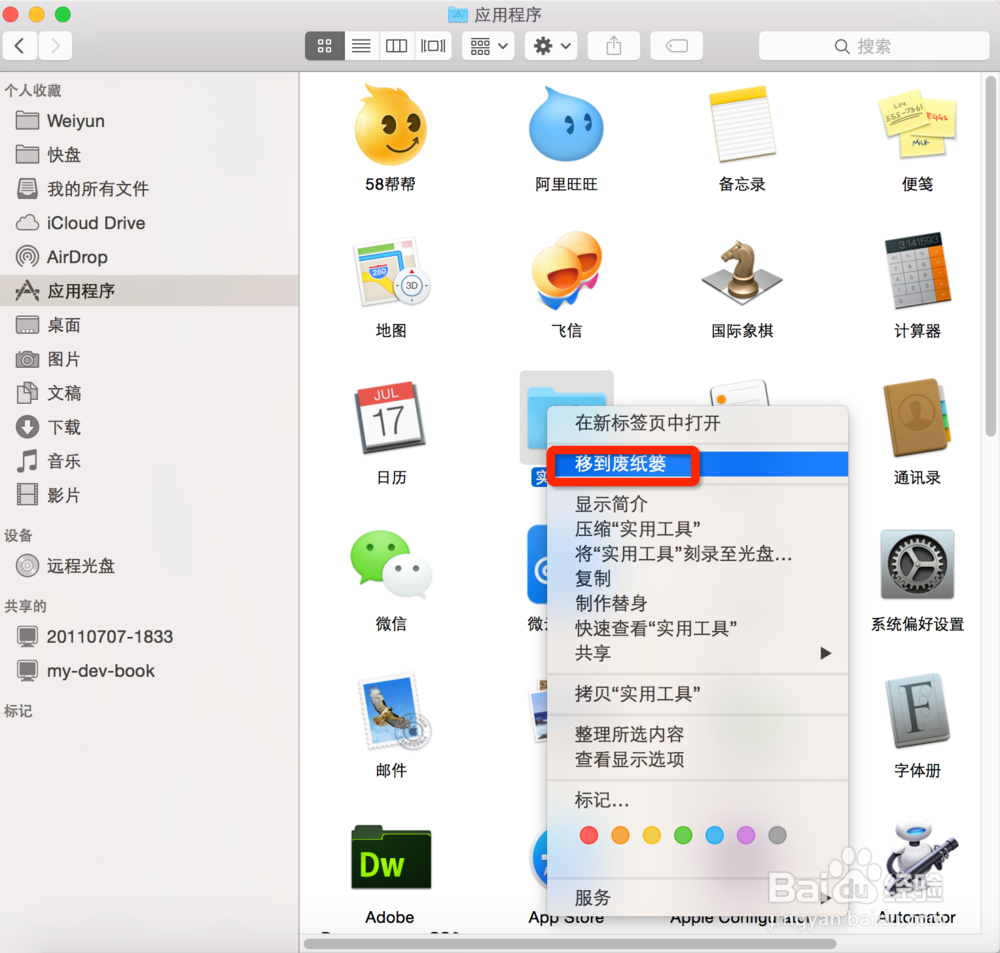The height and width of the screenshot is (953, 1000).
Task: Open the 58帮帮 app icon
Action: pyautogui.click(x=390, y=125)
